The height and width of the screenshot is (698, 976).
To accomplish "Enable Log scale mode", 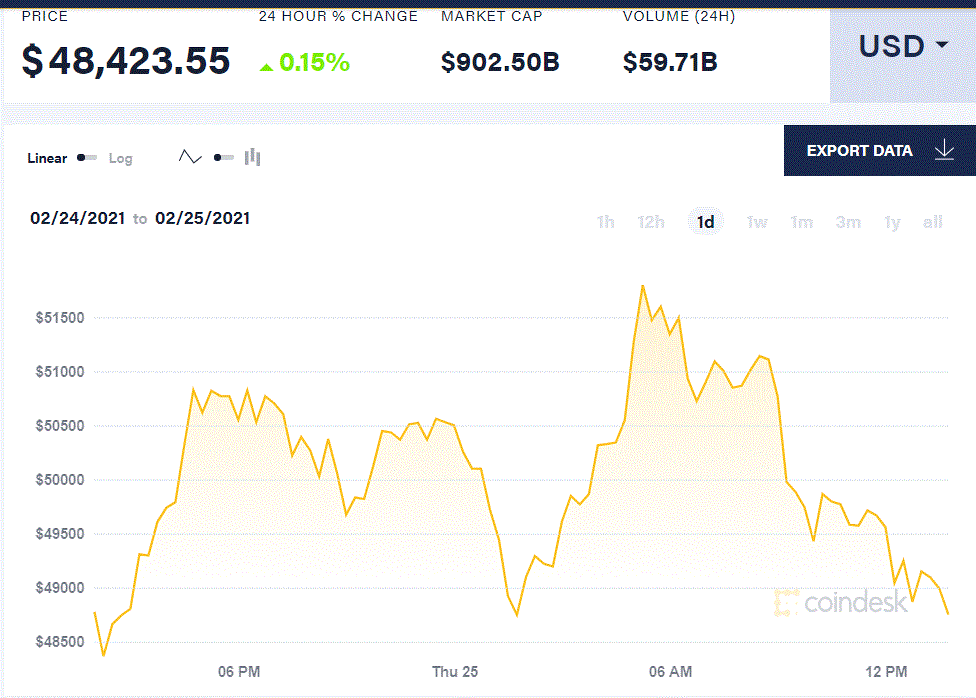I will (120, 158).
